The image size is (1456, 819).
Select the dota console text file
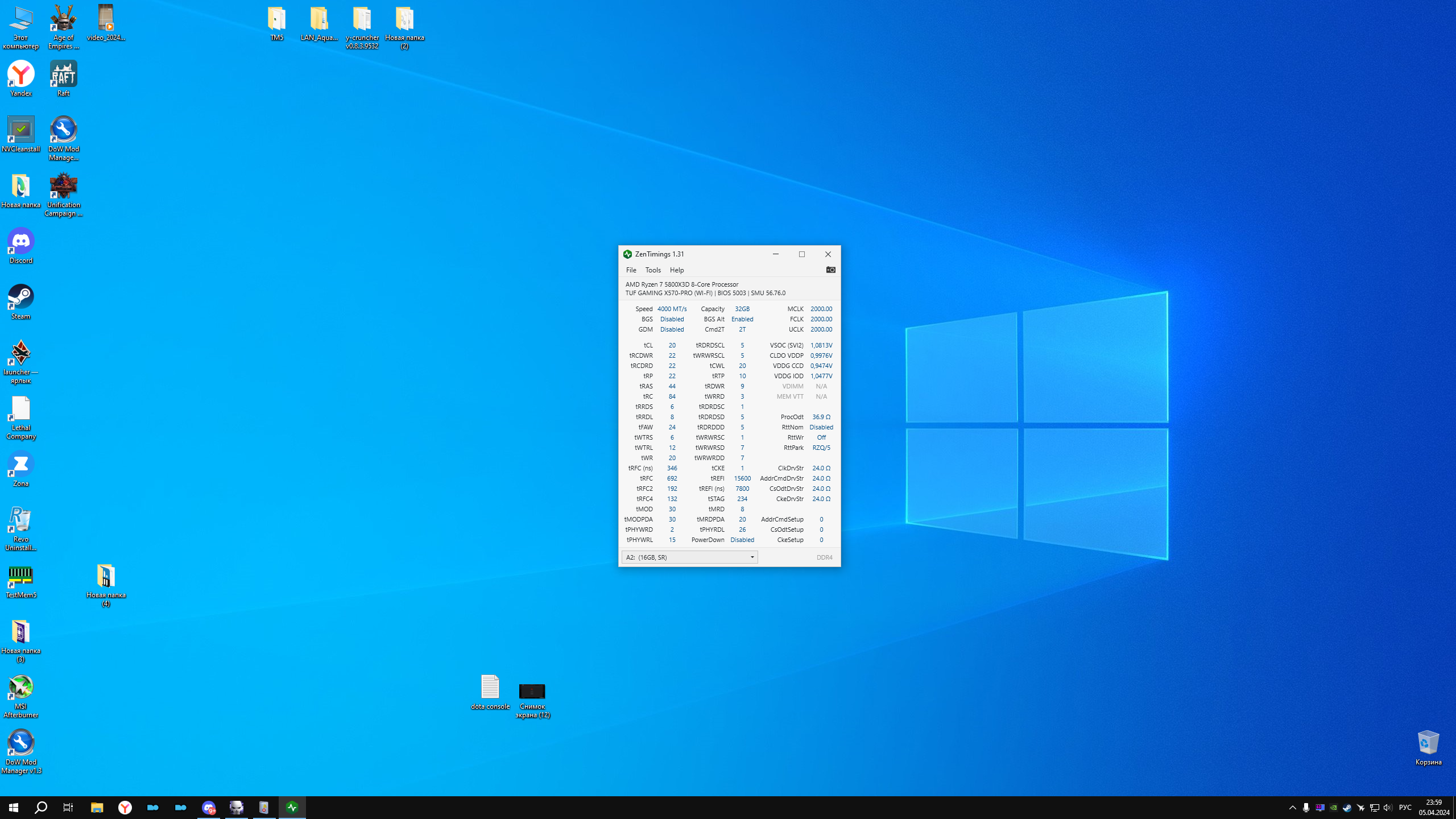point(490,687)
